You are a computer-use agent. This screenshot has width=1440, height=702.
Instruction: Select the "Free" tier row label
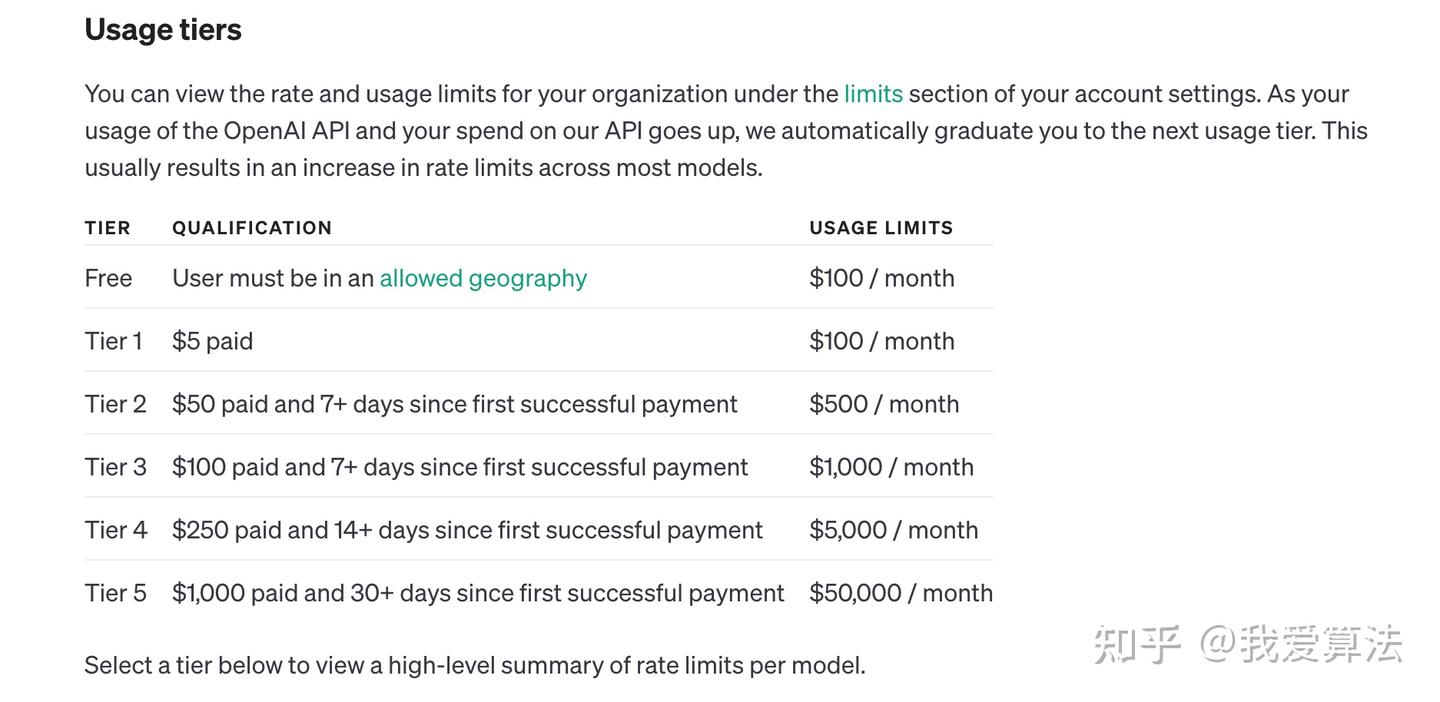coord(108,278)
